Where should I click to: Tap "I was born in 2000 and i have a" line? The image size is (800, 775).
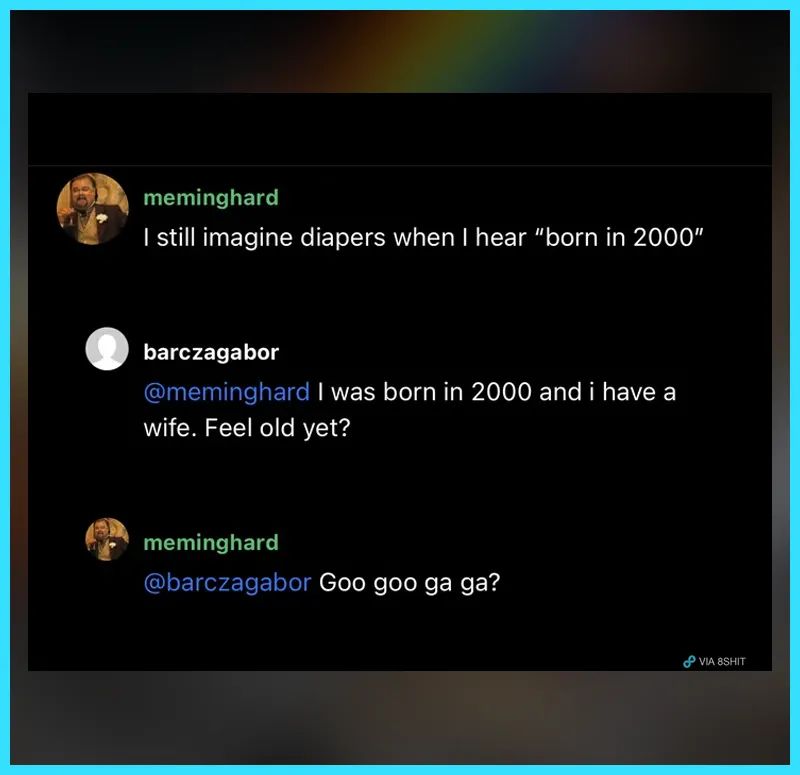tap(496, 392)
